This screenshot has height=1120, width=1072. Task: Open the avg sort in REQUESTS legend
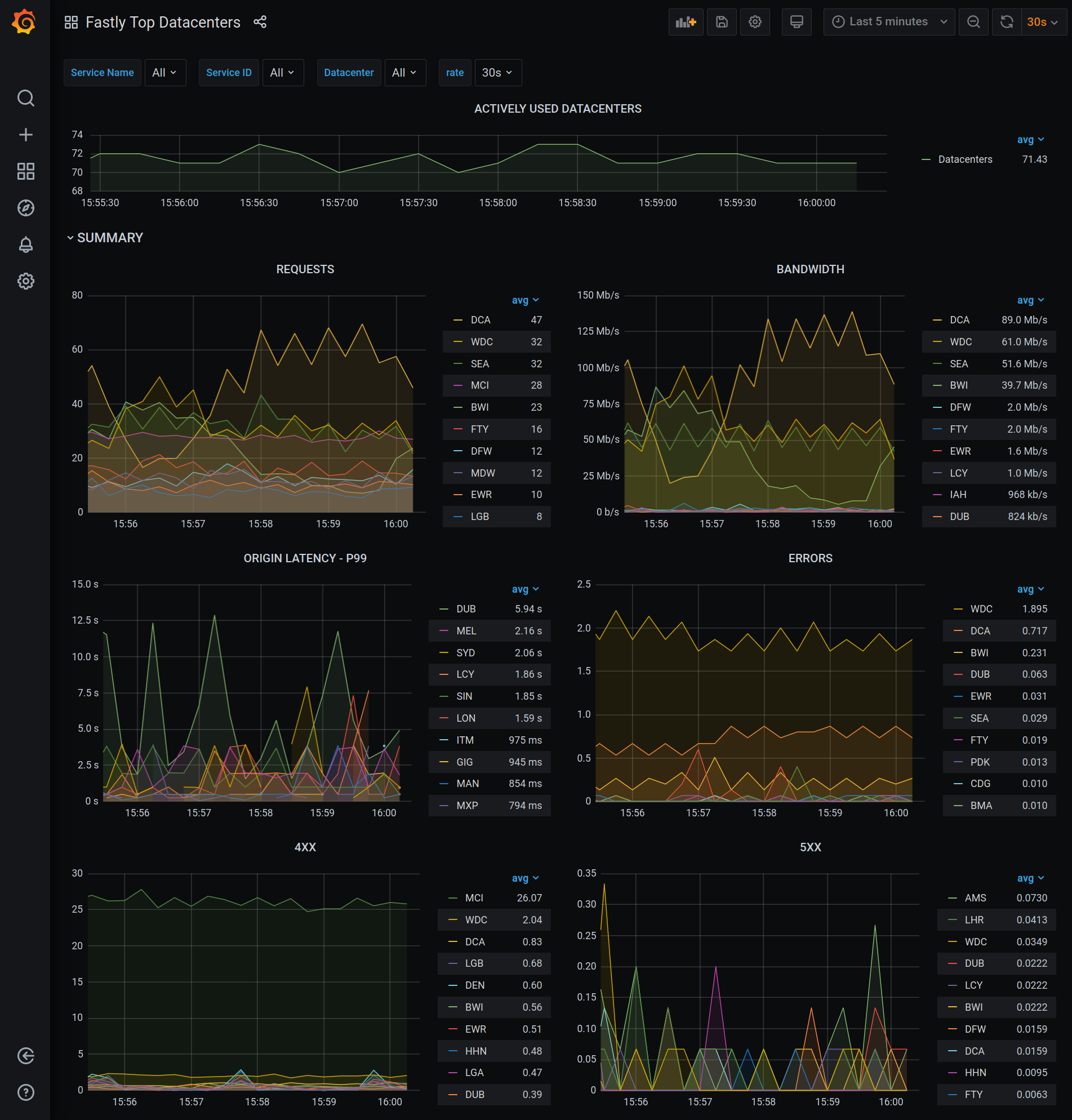tap(525, 300)
